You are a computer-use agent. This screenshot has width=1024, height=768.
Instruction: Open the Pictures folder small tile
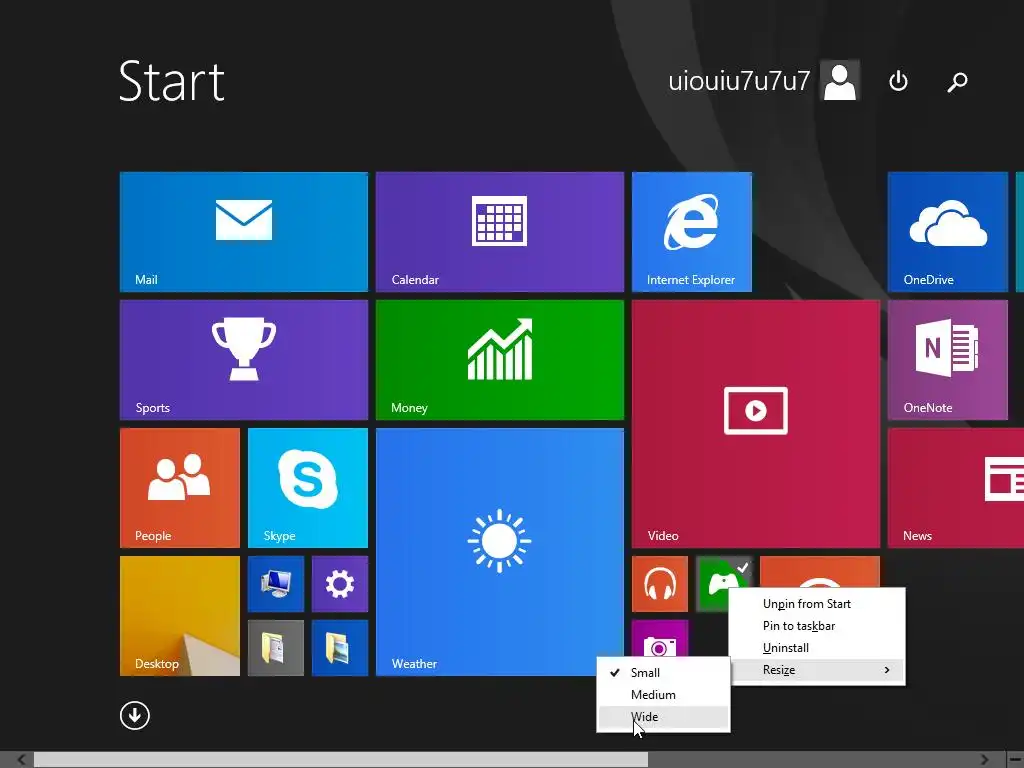click(x=340, y=648)
